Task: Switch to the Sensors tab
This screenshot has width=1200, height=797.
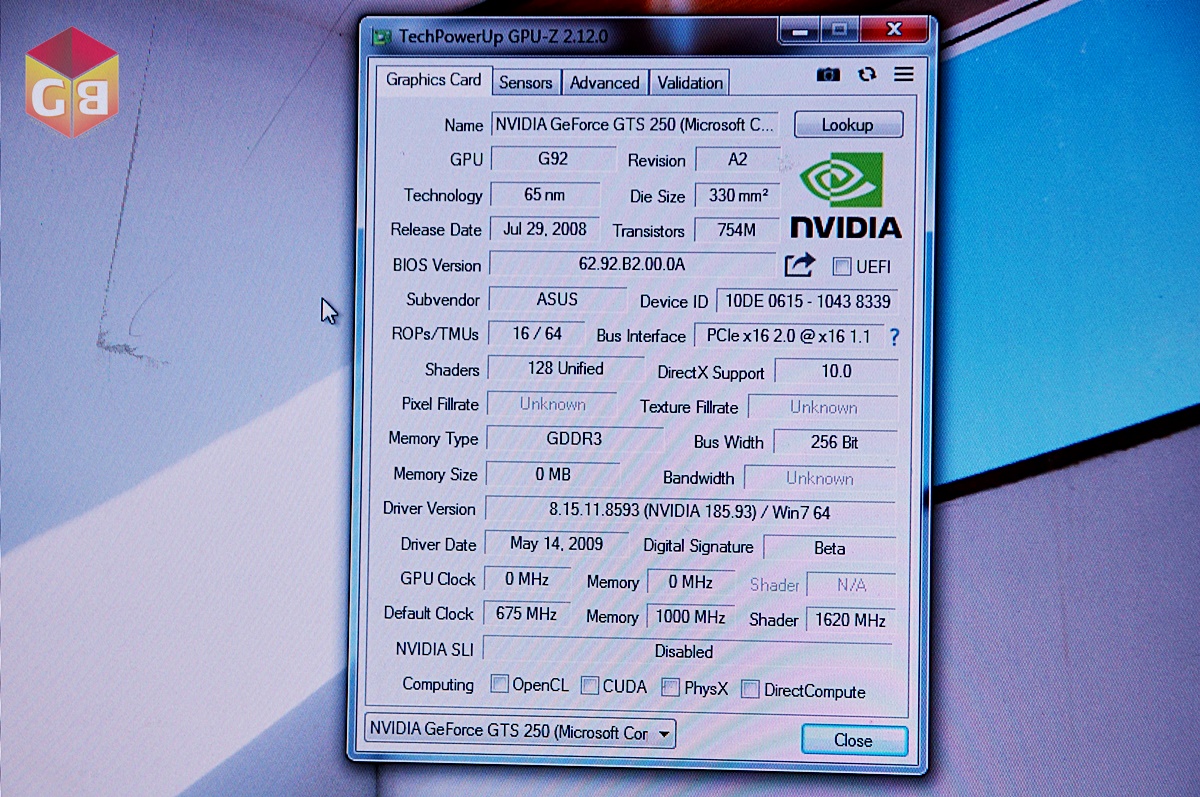Action: (x=525, y=83)
